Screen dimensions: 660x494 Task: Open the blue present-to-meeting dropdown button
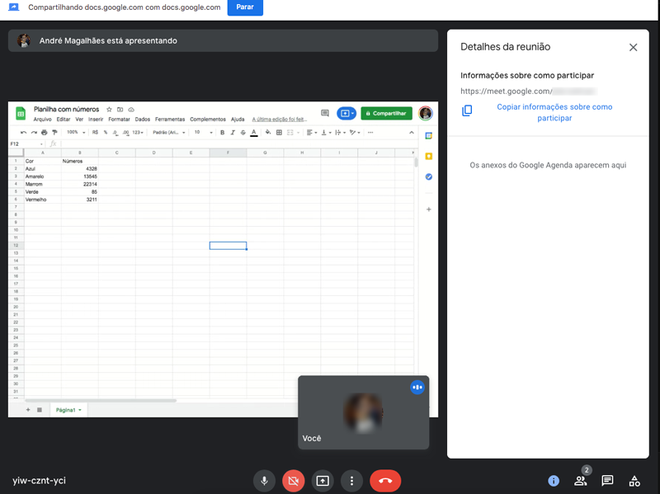[346, 113]
